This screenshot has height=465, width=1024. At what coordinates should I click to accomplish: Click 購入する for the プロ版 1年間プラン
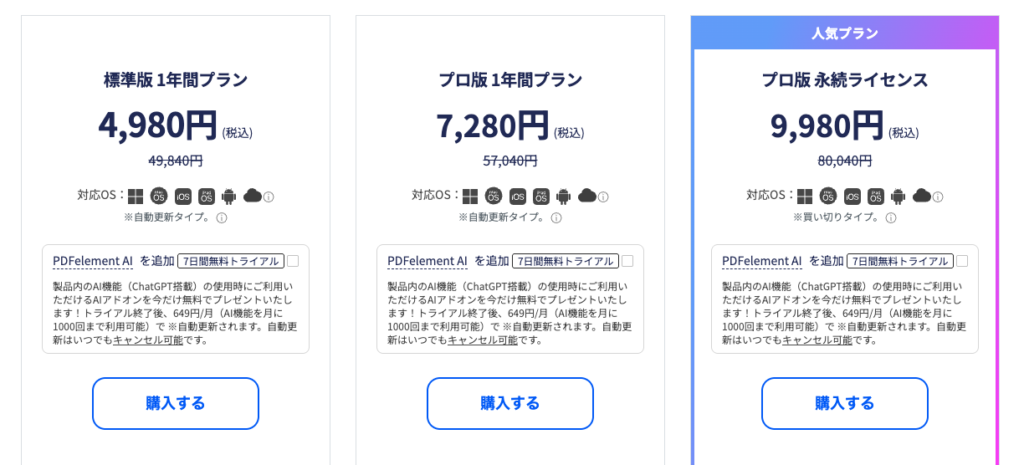(510, 403)
